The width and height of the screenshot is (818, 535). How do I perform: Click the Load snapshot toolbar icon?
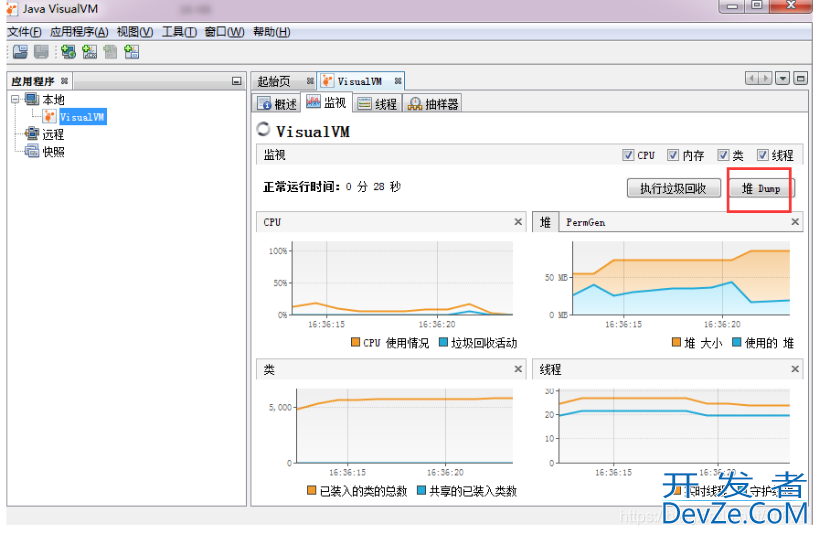[x=20, y=52]
